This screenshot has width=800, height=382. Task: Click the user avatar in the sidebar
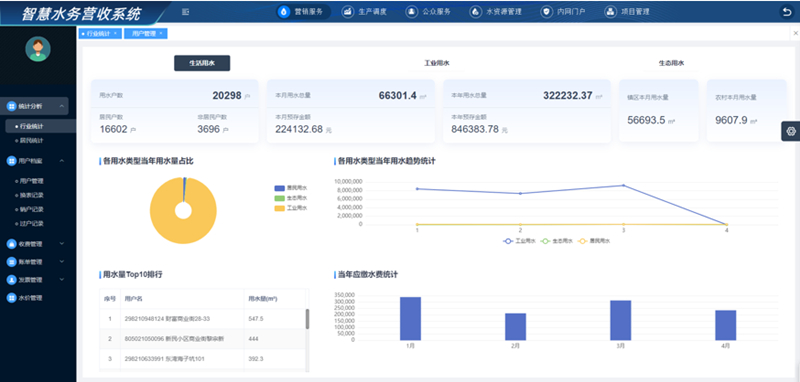click(38, 49)
